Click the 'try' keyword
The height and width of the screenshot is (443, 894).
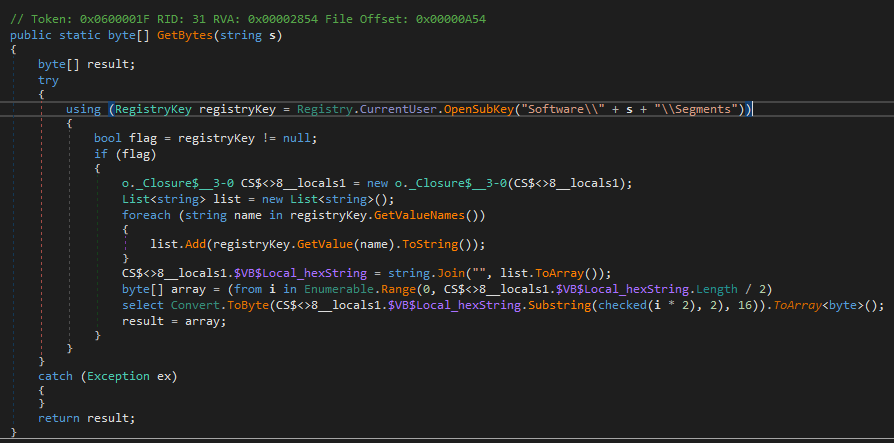pyautogui.click(x=48, y=80)
